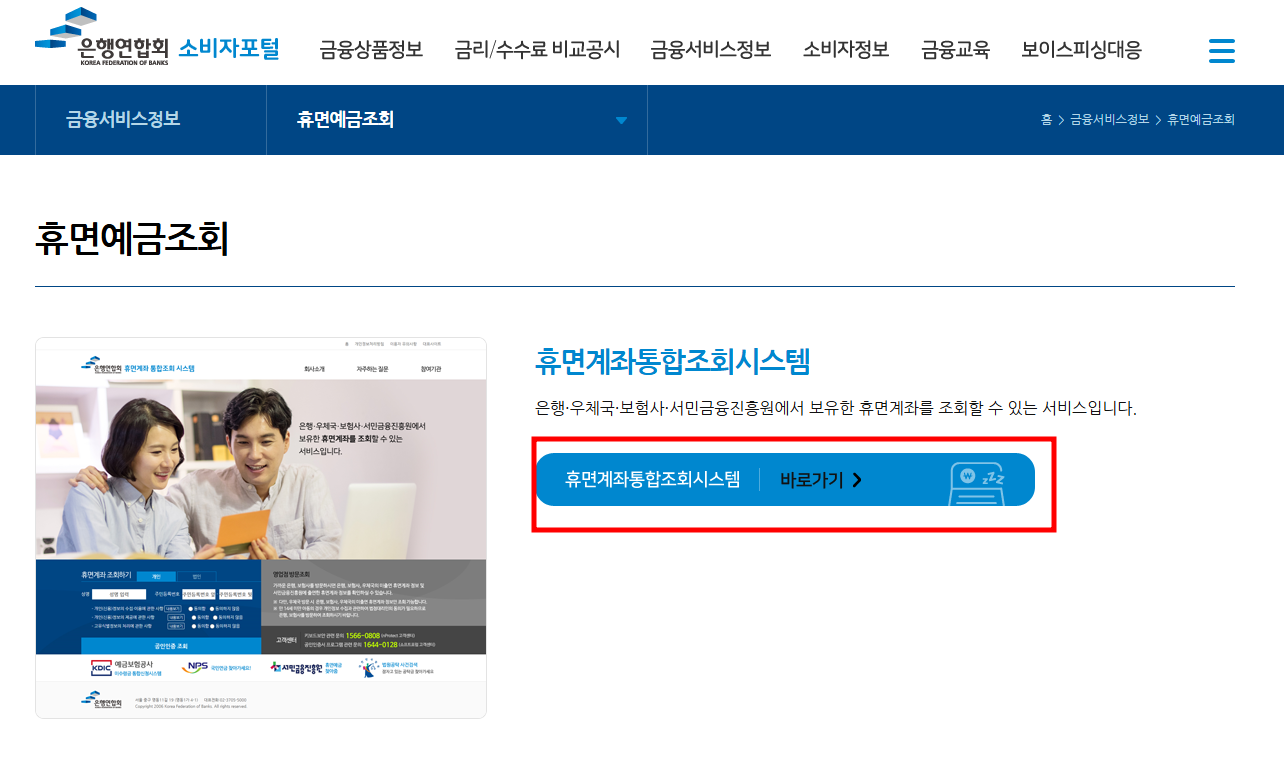Expand the 휴면예금조회 dropdown arrow
This screenshot has height=766, width=1284.
click(621, 119)
